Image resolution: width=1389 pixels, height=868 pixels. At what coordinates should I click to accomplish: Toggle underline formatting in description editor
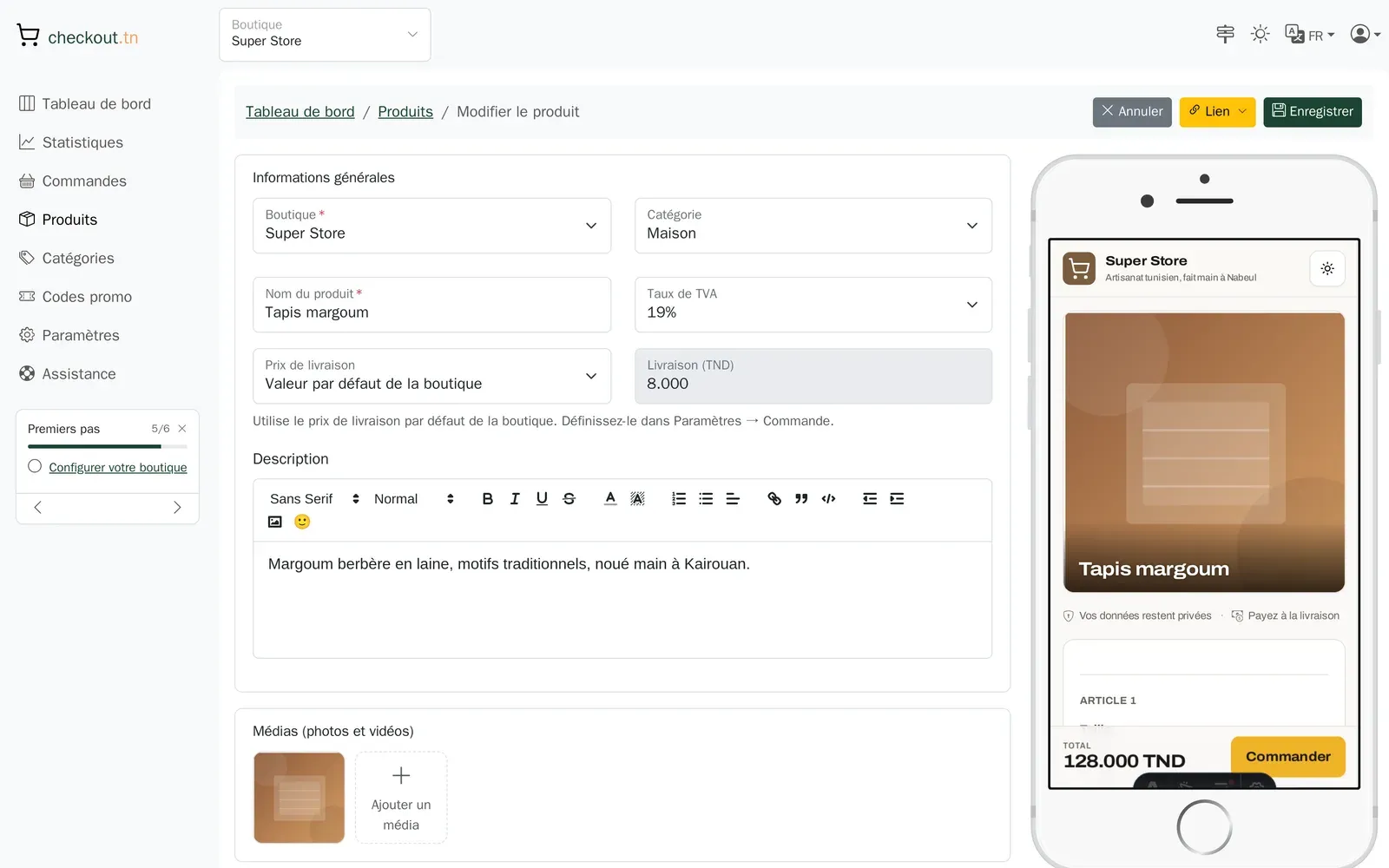(x=542, y=499)
